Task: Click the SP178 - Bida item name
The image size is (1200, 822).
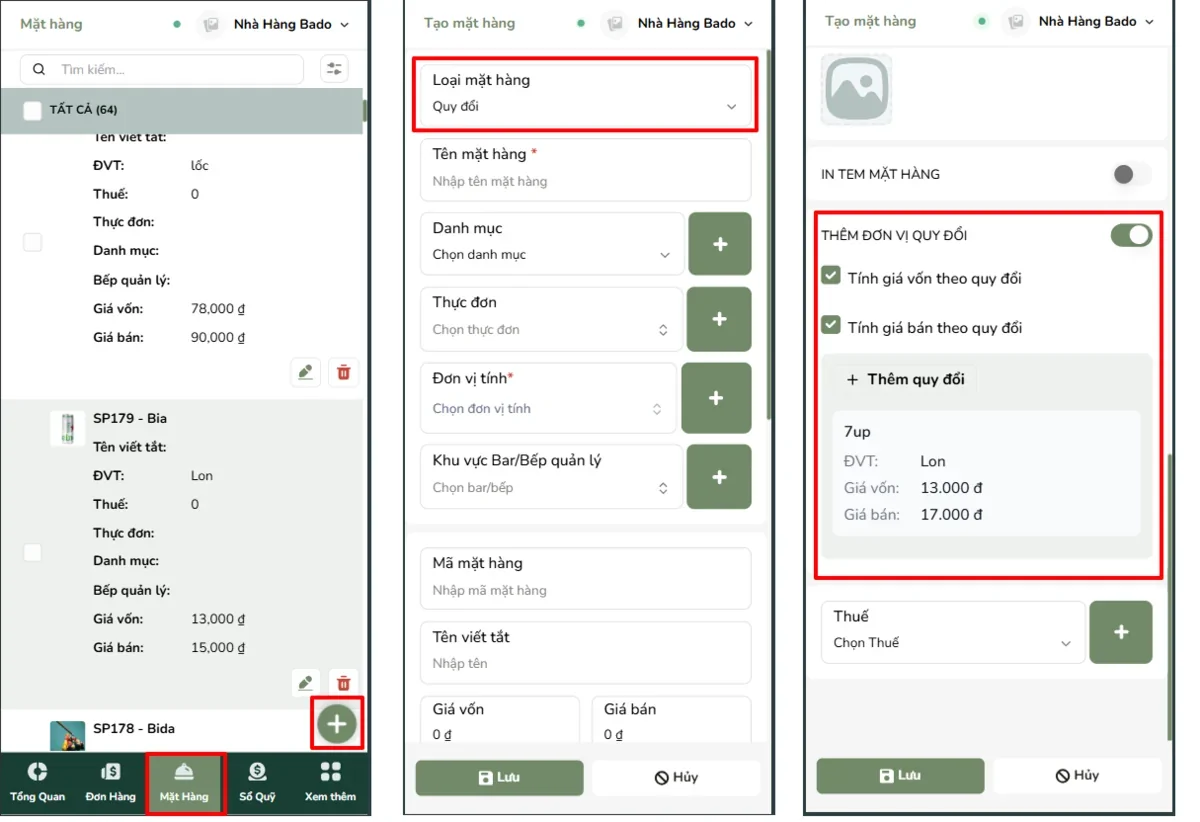Action: click(134, 728)
